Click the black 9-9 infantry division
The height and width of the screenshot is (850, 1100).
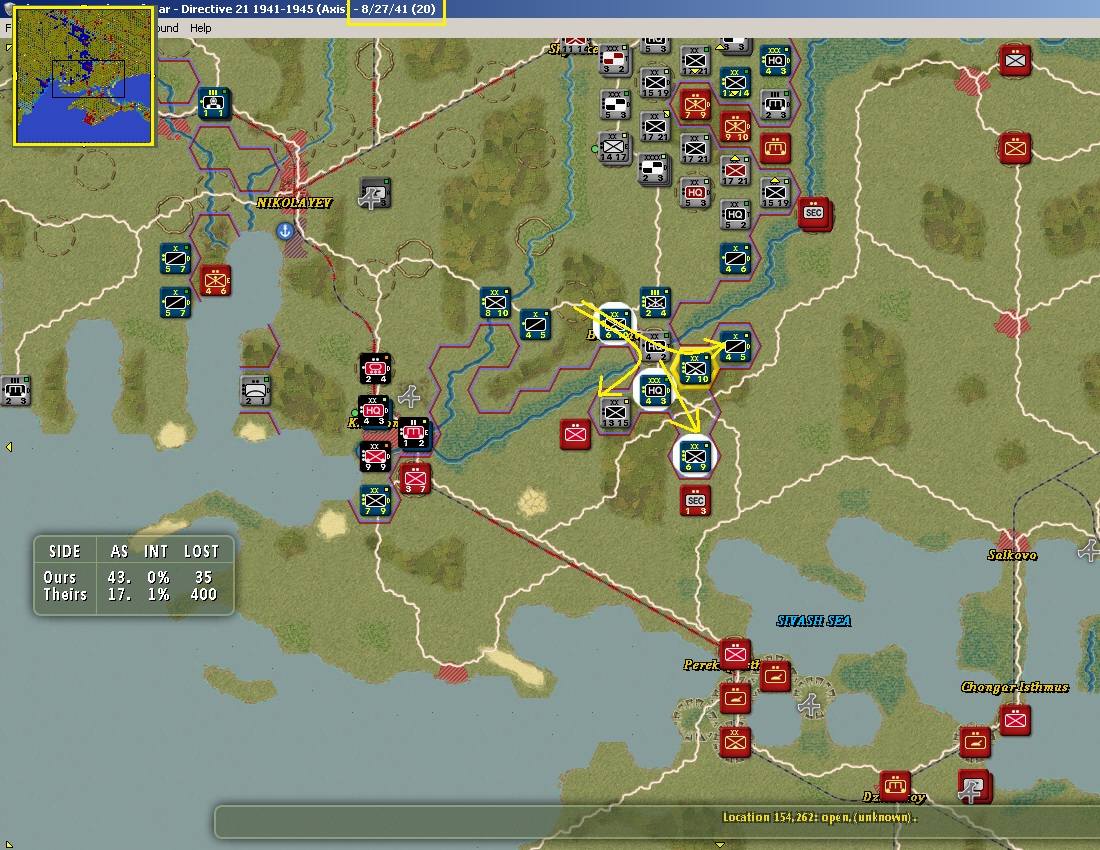pyautogui.click(x=375, y=457)
